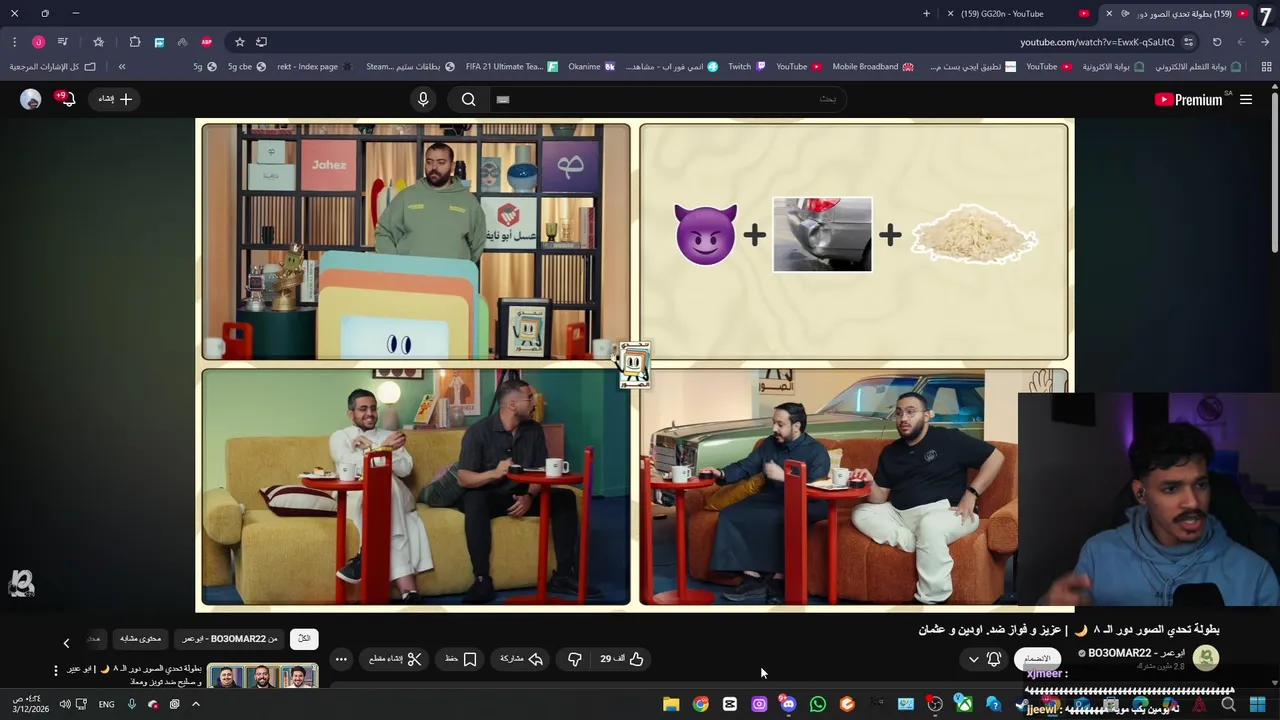Expand bookmarks overflow chevron
The height and width of the screenshot is (720, 1280).
click(x=122, y=67)
